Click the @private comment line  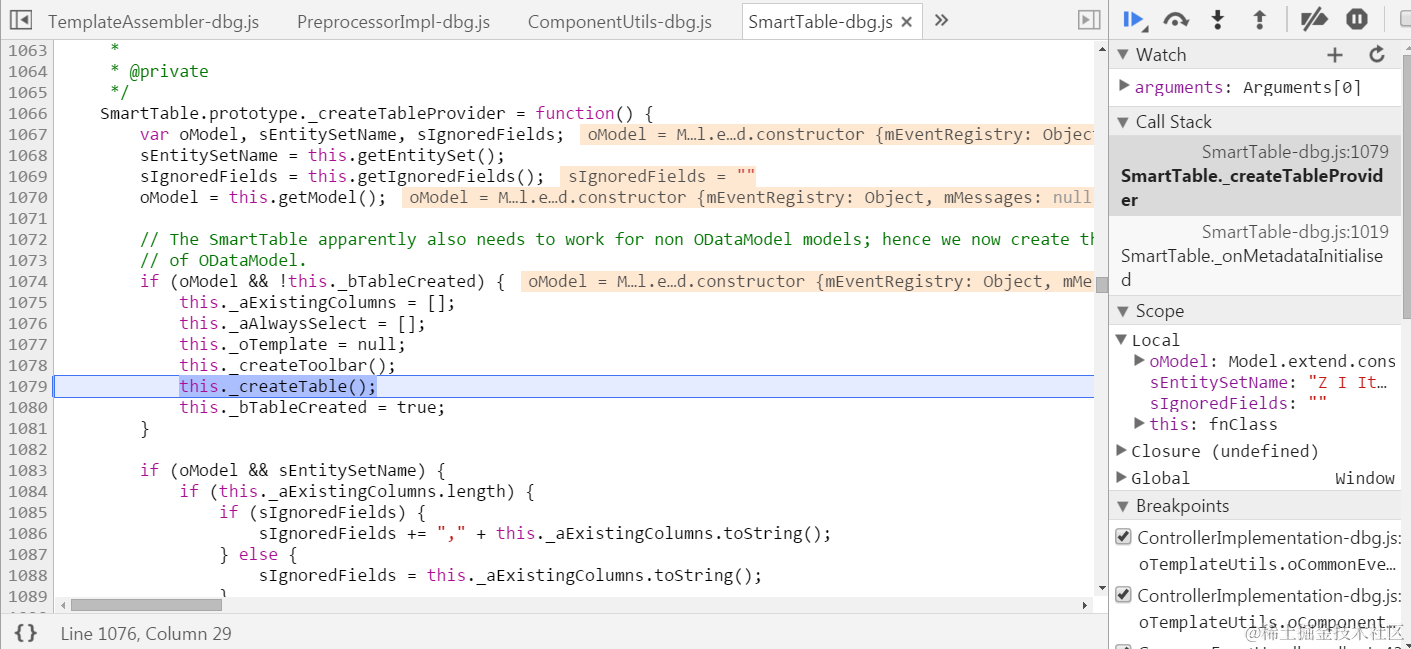(x=159, y=71)
